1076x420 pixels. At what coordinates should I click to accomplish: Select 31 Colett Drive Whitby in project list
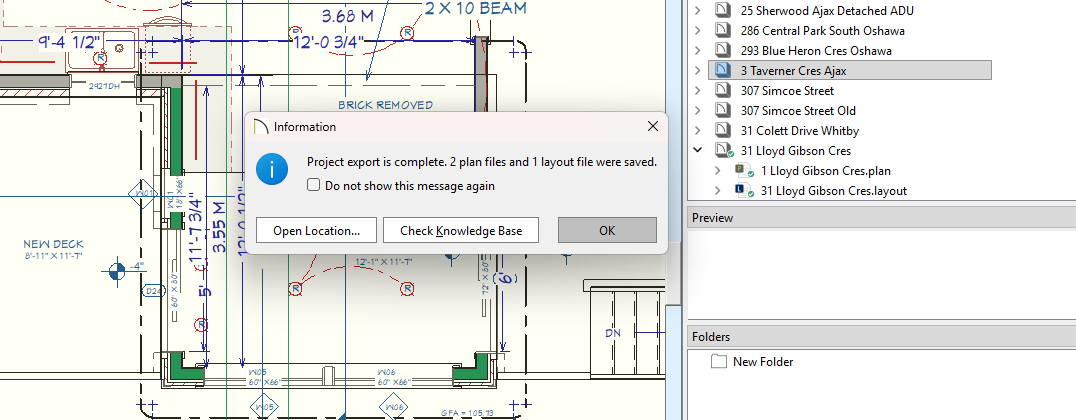[x=799, y=131]
